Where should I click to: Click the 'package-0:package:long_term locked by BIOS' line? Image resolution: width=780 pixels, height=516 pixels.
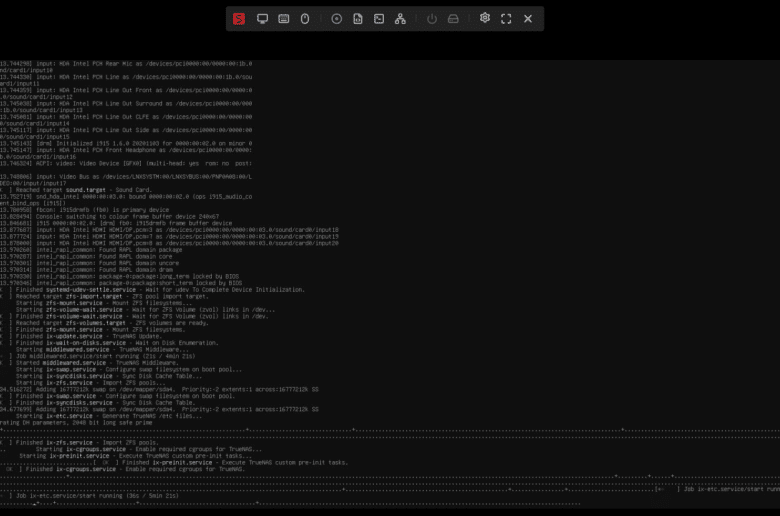click(119, 277)
